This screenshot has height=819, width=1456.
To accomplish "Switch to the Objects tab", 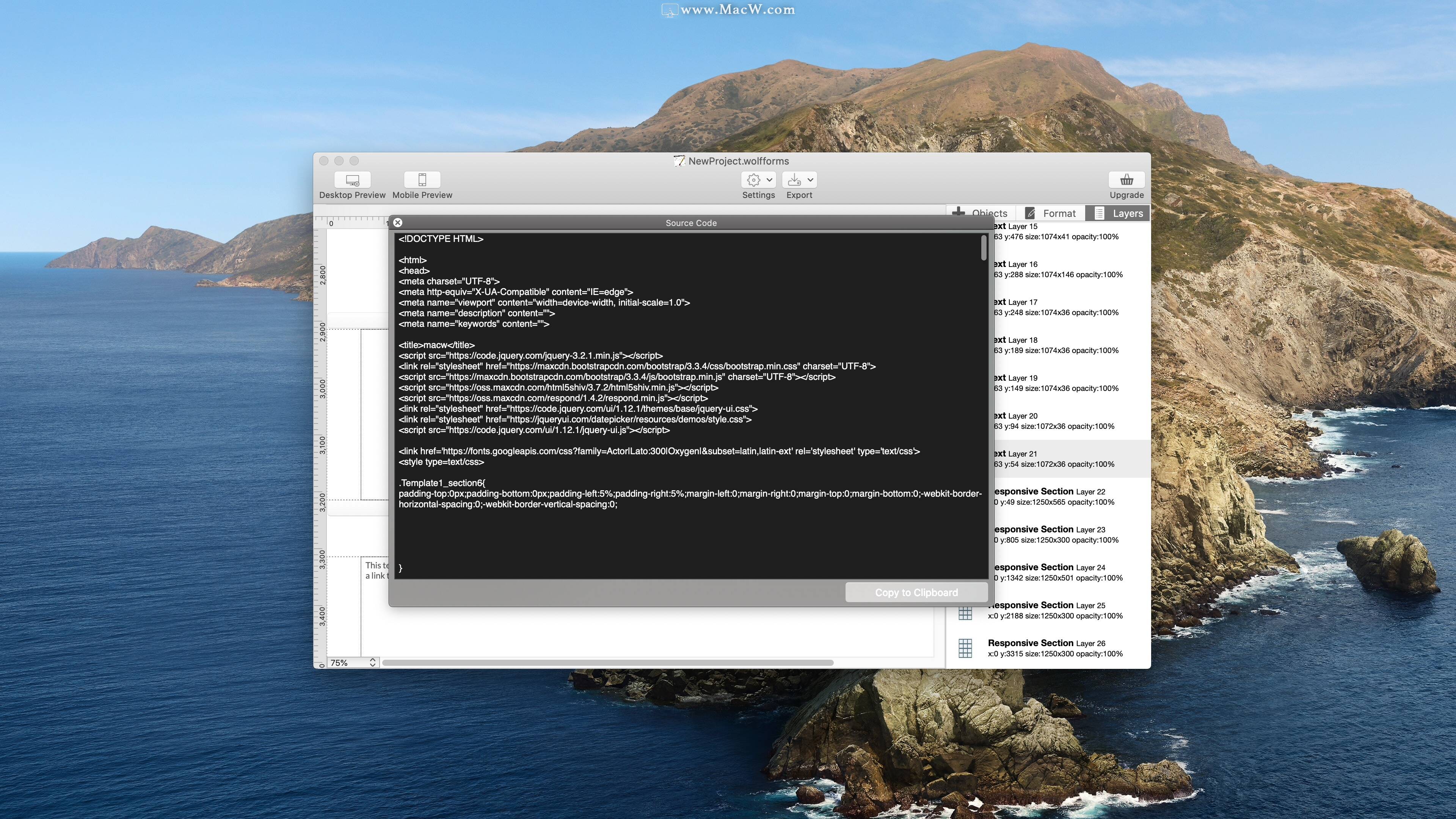I will tap(981, 213).
